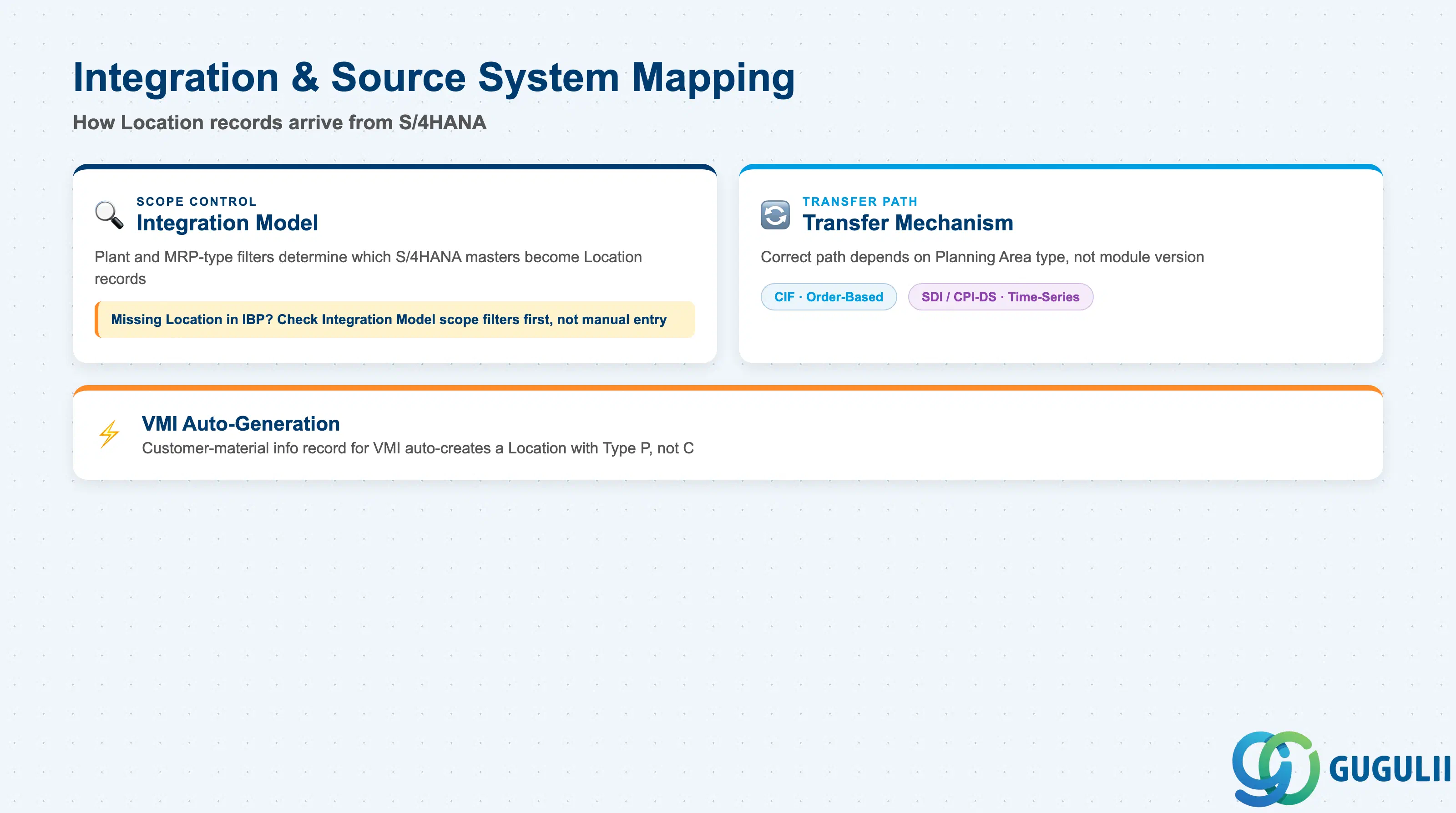Click the SCOPE CONTROL label
Image resolution: width=1456 pixels, height=813 pixels.
[196, 201]
